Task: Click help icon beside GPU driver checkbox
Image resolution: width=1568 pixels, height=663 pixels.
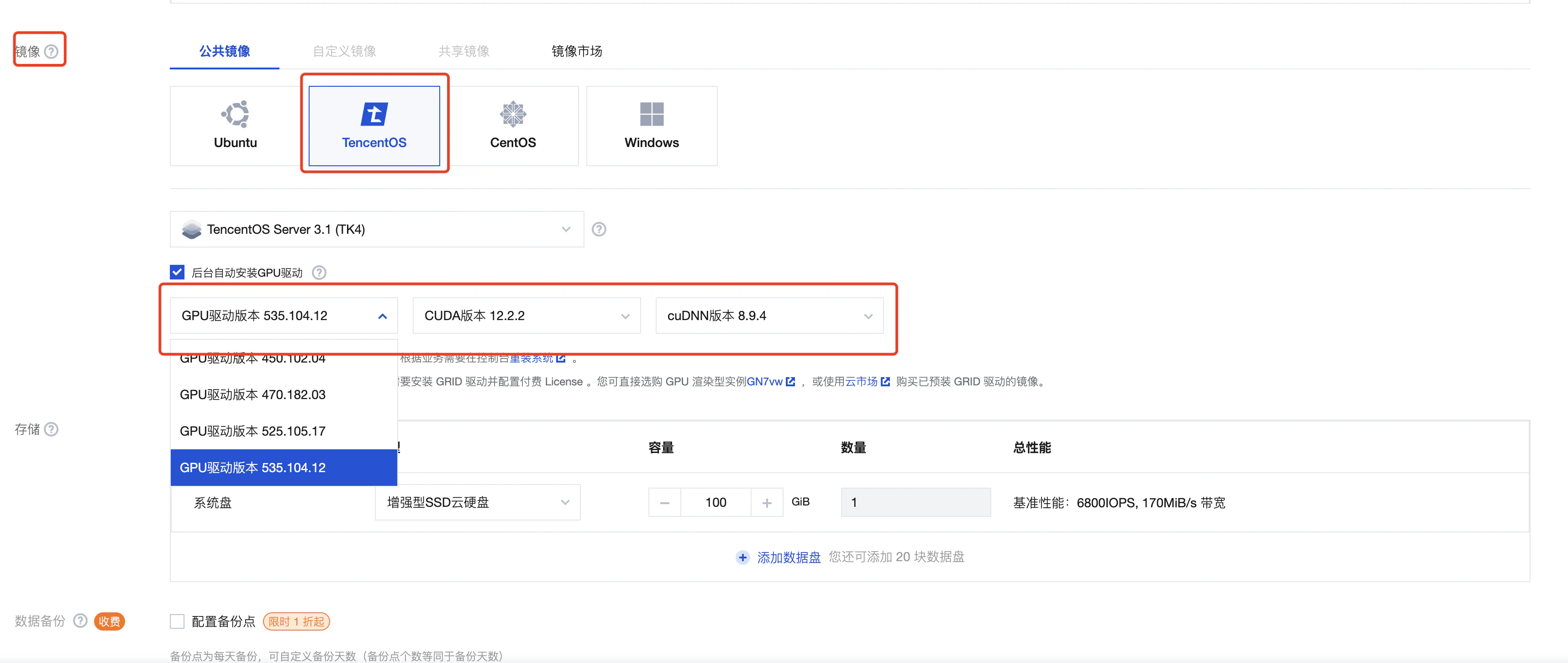Action: click(x=319, y=273)
